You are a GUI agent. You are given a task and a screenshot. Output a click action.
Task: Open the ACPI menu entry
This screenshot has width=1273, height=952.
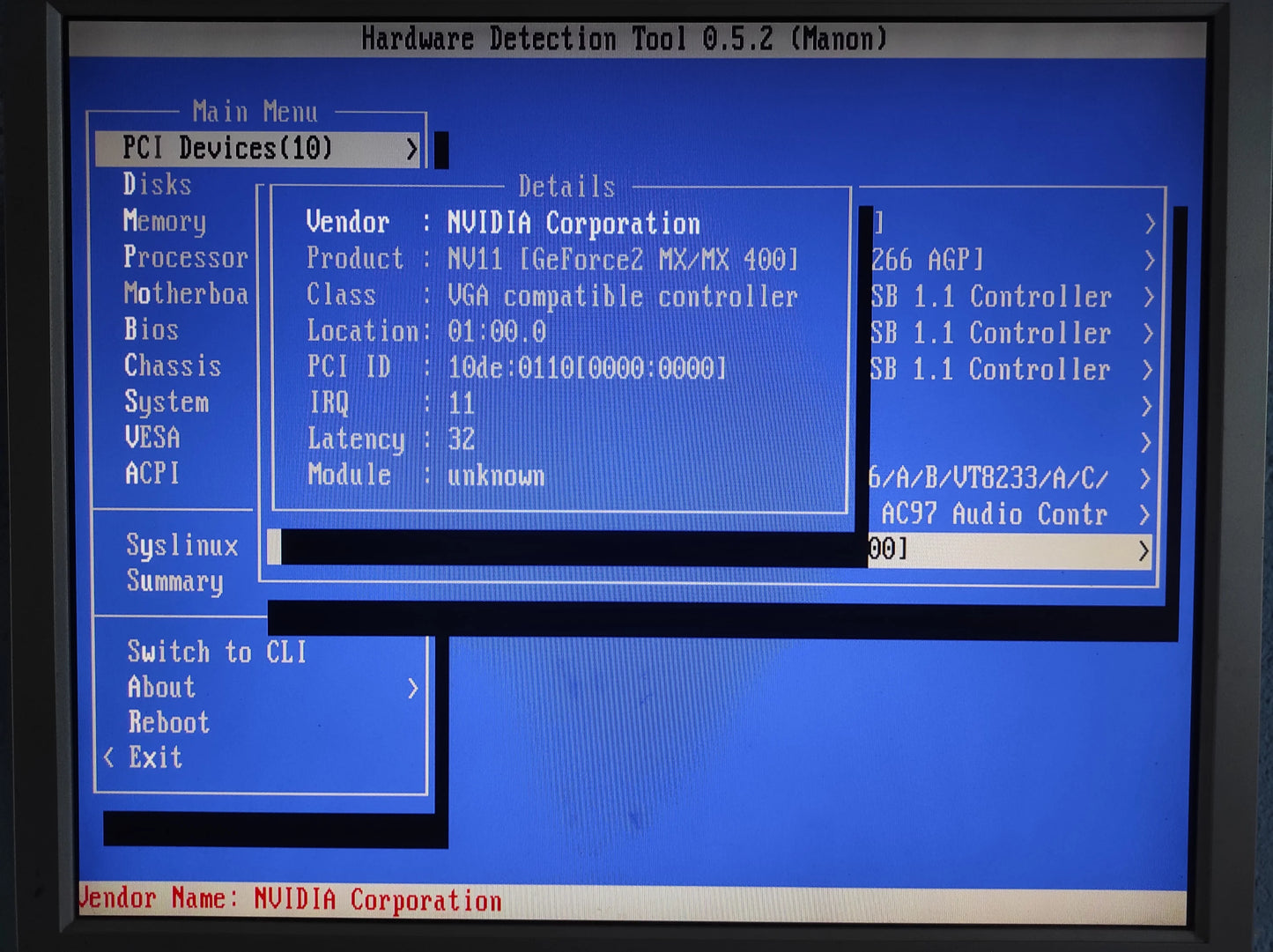[152, 474]
